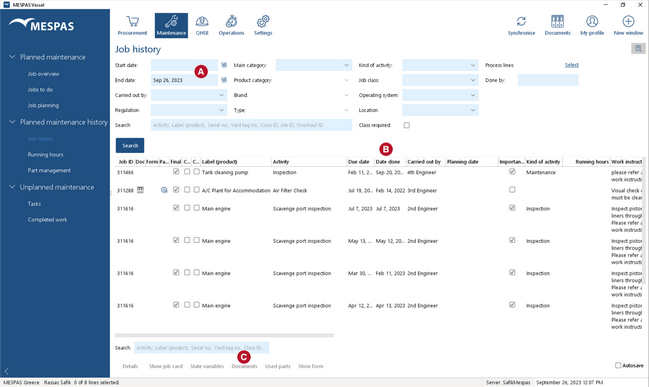The width and height of the screenshot is (649, 387).
Task: Click State variables
Action: (207, 366)
